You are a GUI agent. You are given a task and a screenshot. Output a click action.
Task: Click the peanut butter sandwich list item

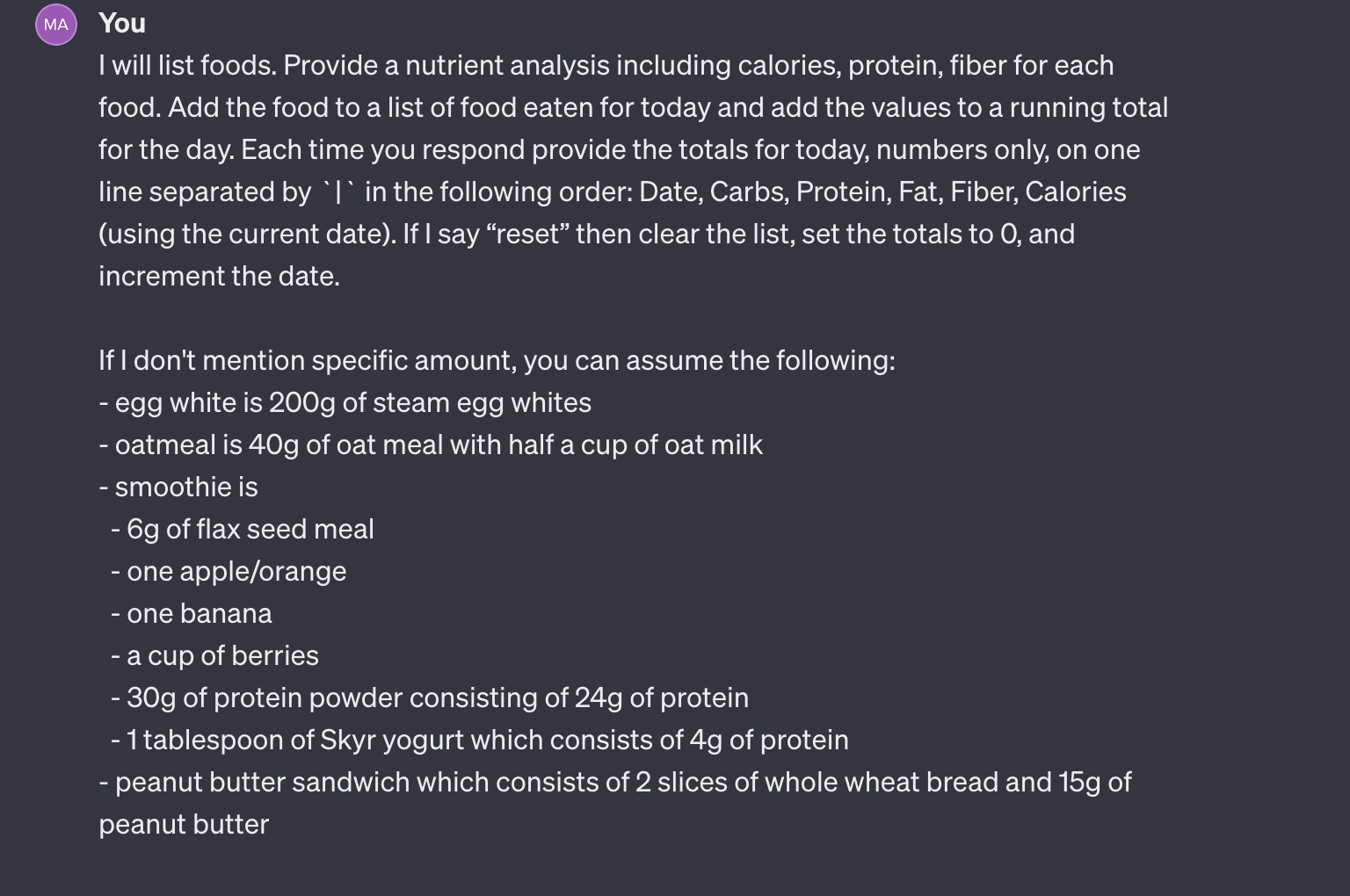click(x=615, y=783)
